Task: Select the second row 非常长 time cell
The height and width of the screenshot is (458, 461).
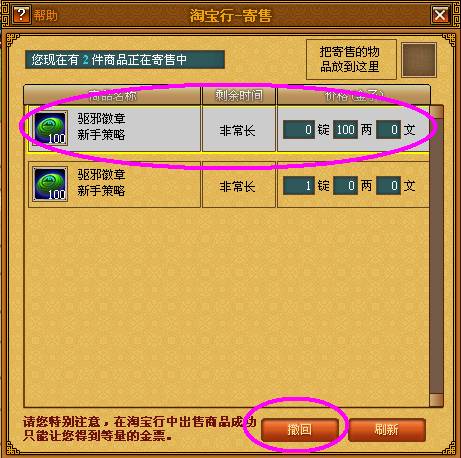Action: tap(239, 185)
